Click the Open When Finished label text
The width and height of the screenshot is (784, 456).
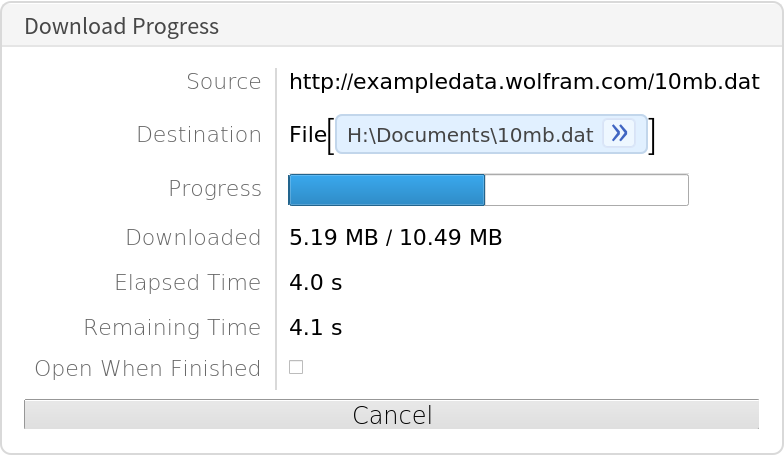tap(147, 369)
